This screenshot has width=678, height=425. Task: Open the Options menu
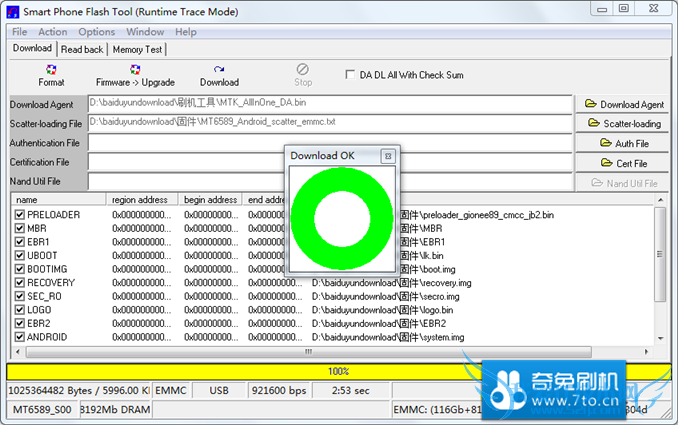(97, 32)
